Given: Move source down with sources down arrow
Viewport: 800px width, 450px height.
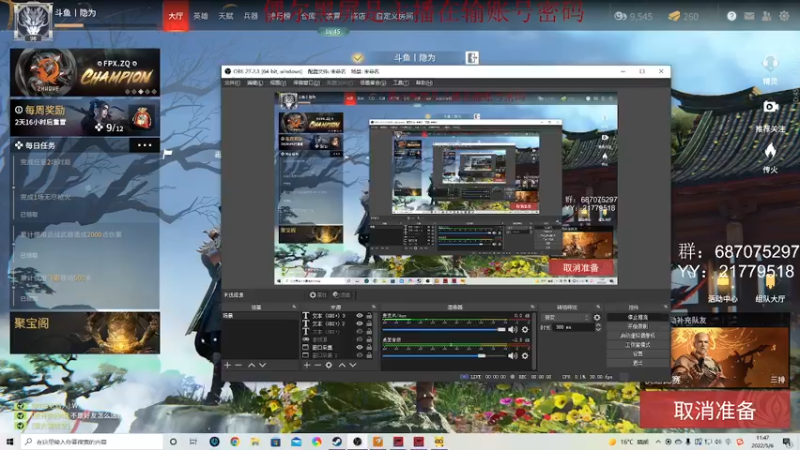Looking at the screenshot, I should point(353,365).
